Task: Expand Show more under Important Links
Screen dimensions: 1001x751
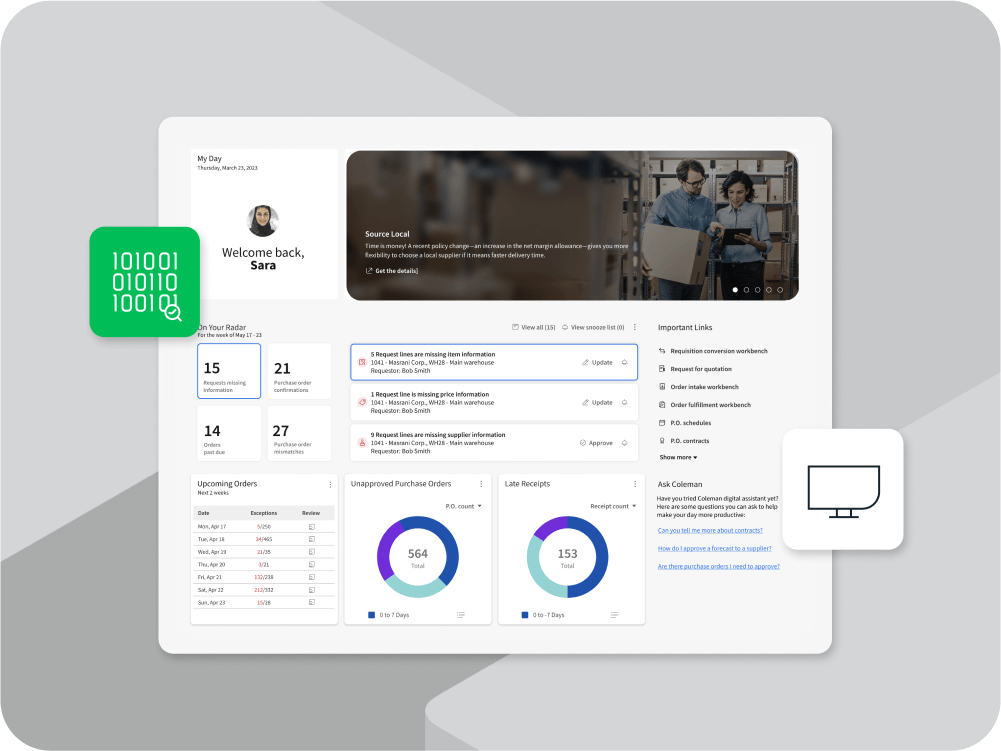Action: [676, 457]
